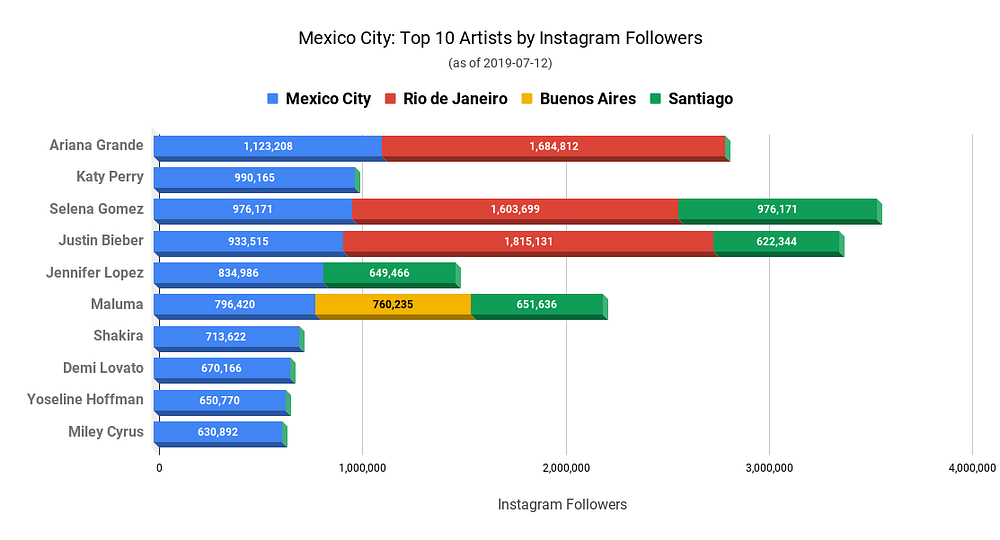This screenshot has height=540, width=1000.
Task: Click Shakira's blue bar 713,622
Action: point(226,337)
